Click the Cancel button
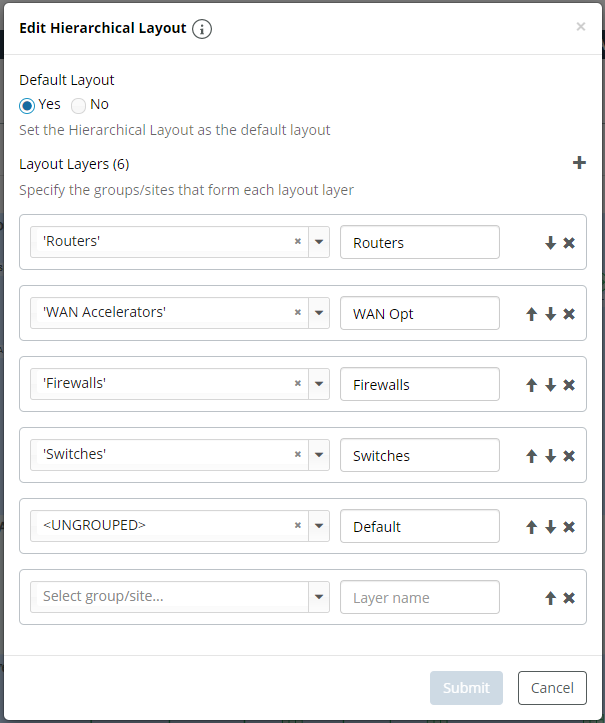The width and height of the screenshot is (605, 723). coord(552,688)
